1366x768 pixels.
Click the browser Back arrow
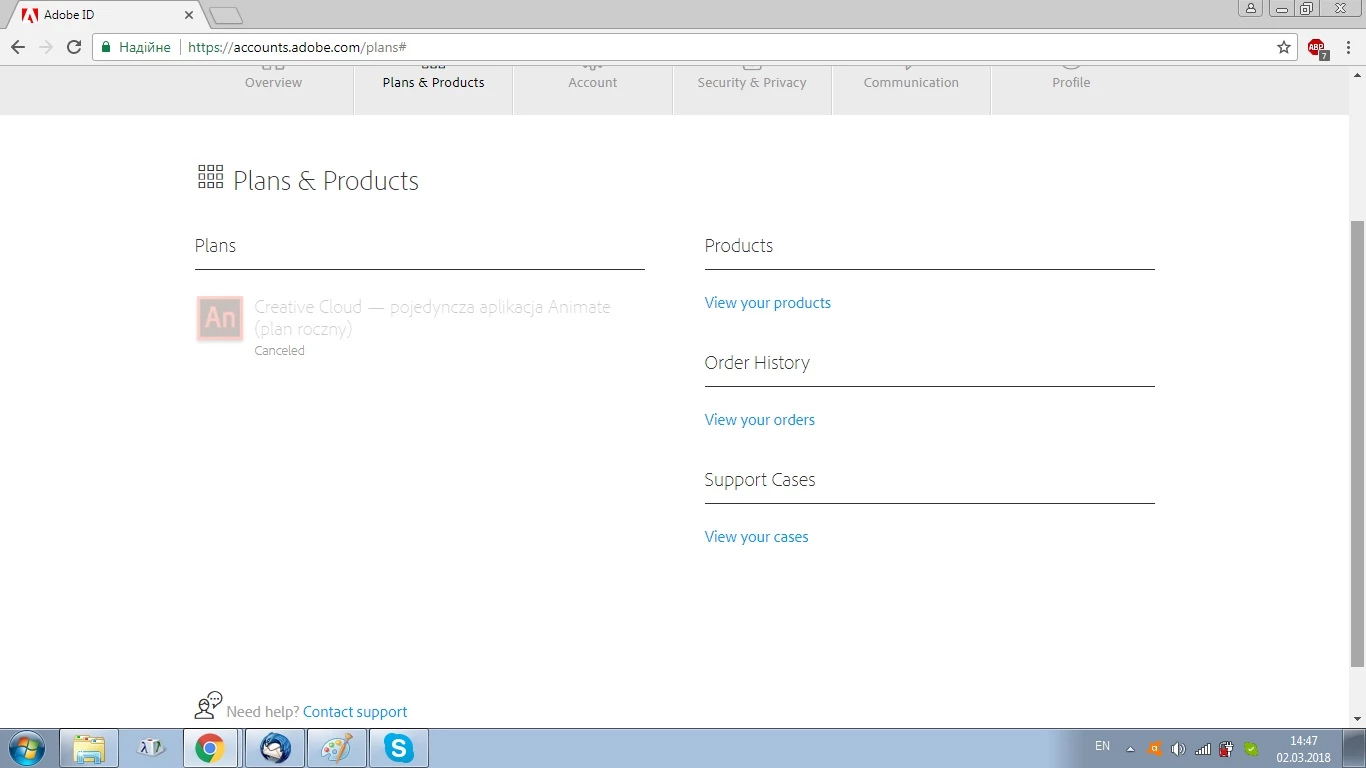coord(18,47)
